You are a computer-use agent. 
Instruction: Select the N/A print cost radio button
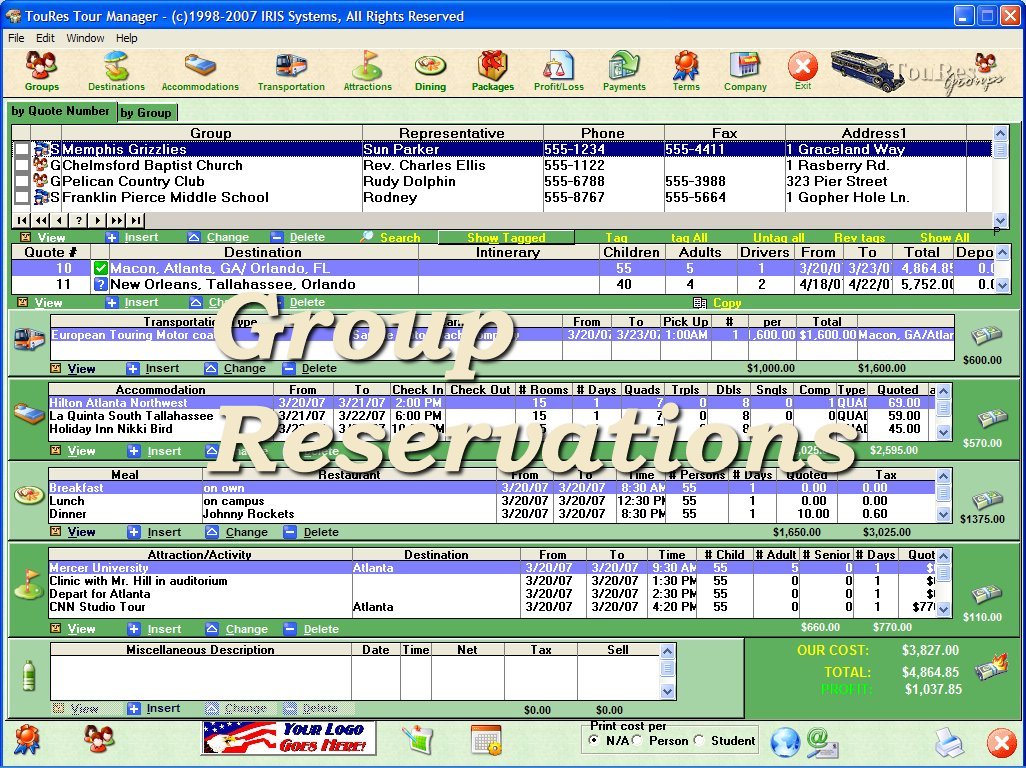tap(594, 741)
